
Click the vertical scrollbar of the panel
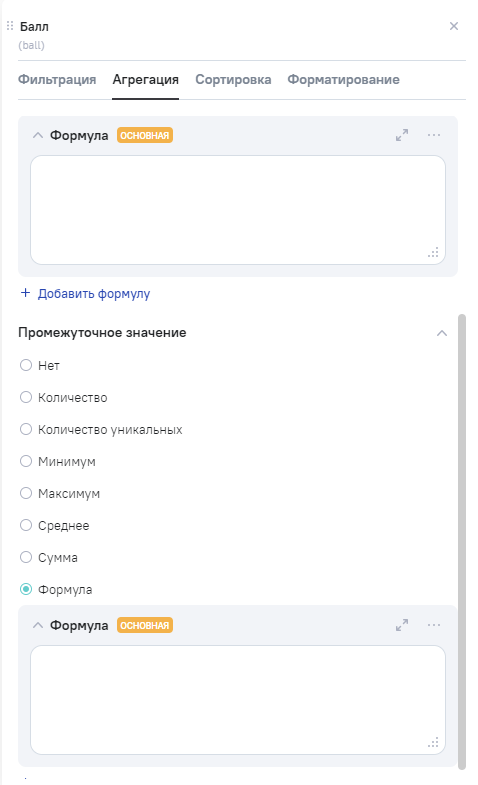click(462, 542)
